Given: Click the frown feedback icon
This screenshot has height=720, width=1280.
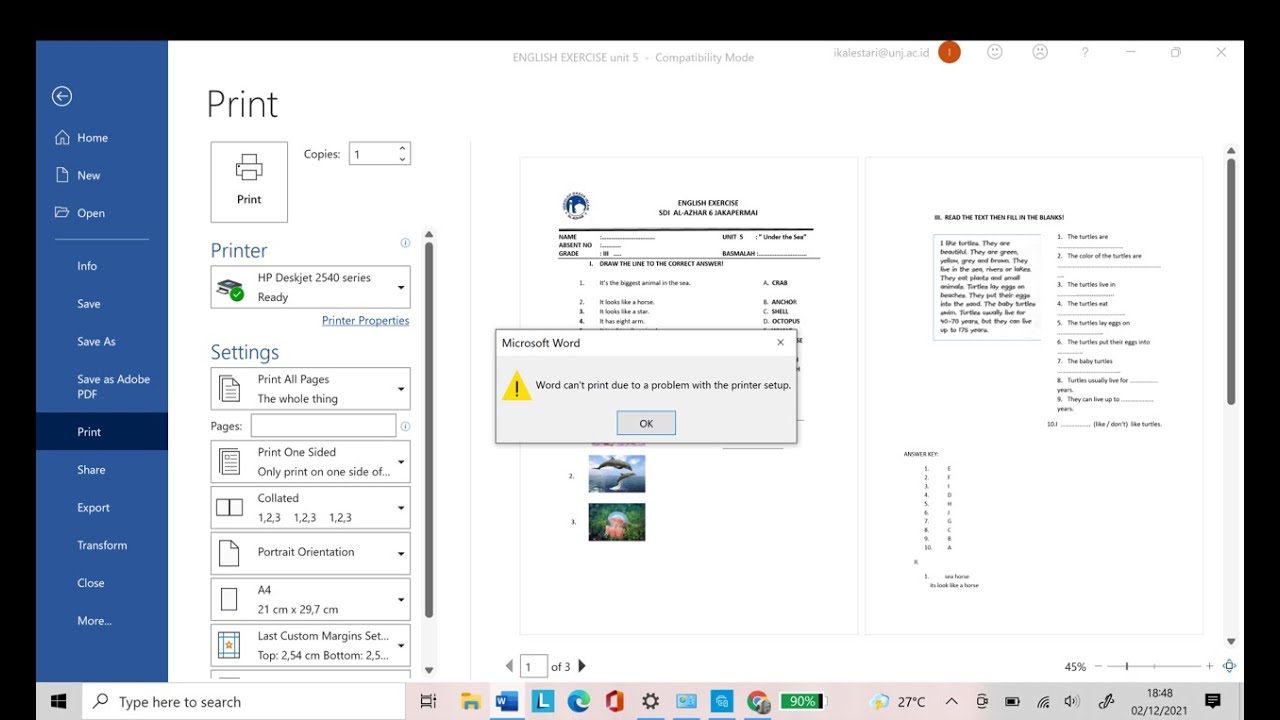Looking at the screenshot, I should pyautogui.click(x=1040, y=52).
